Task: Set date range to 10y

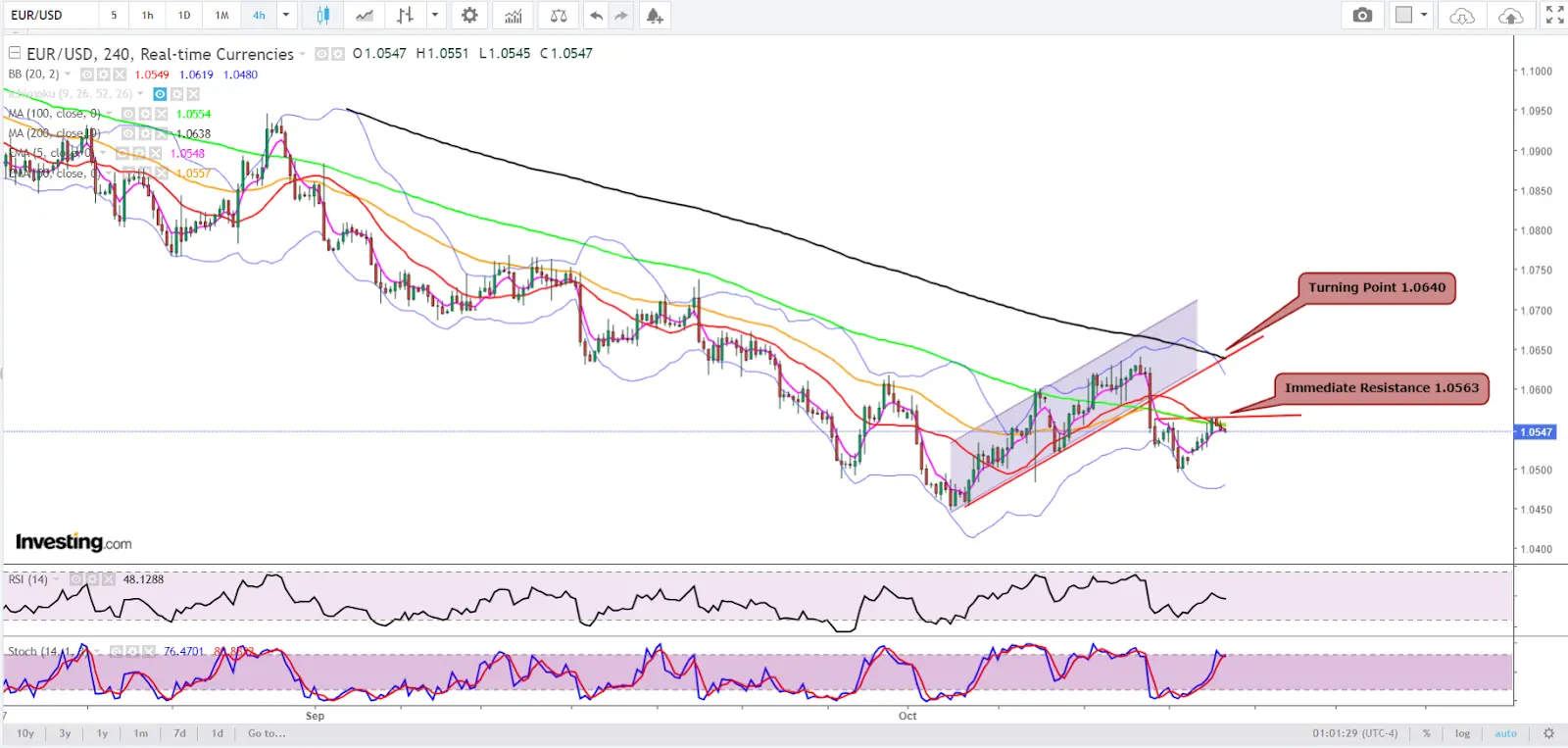Action: (x=25, y=733)
